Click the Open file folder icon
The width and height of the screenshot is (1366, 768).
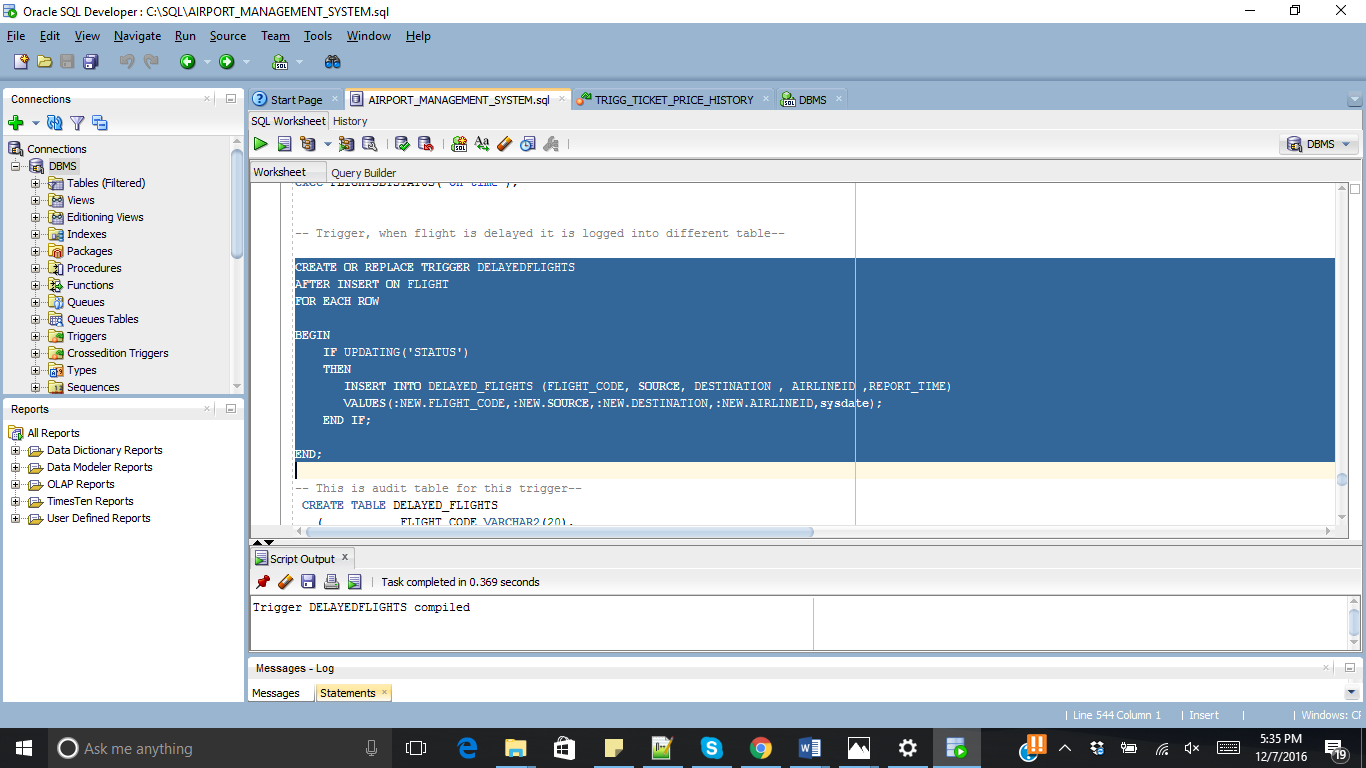click(x=44, y=62)
